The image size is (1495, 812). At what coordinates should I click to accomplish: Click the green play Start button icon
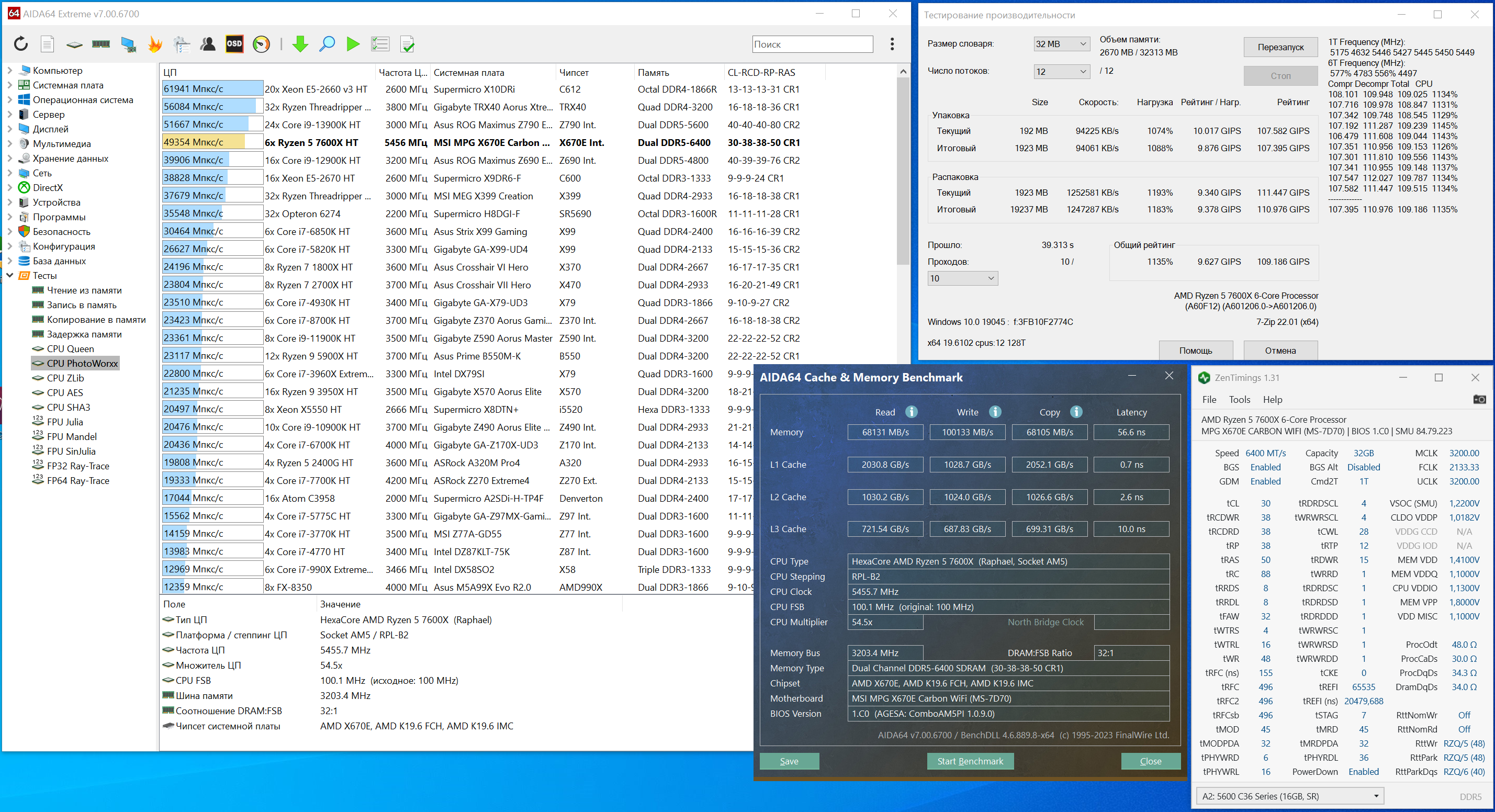[x=353, y=44]
